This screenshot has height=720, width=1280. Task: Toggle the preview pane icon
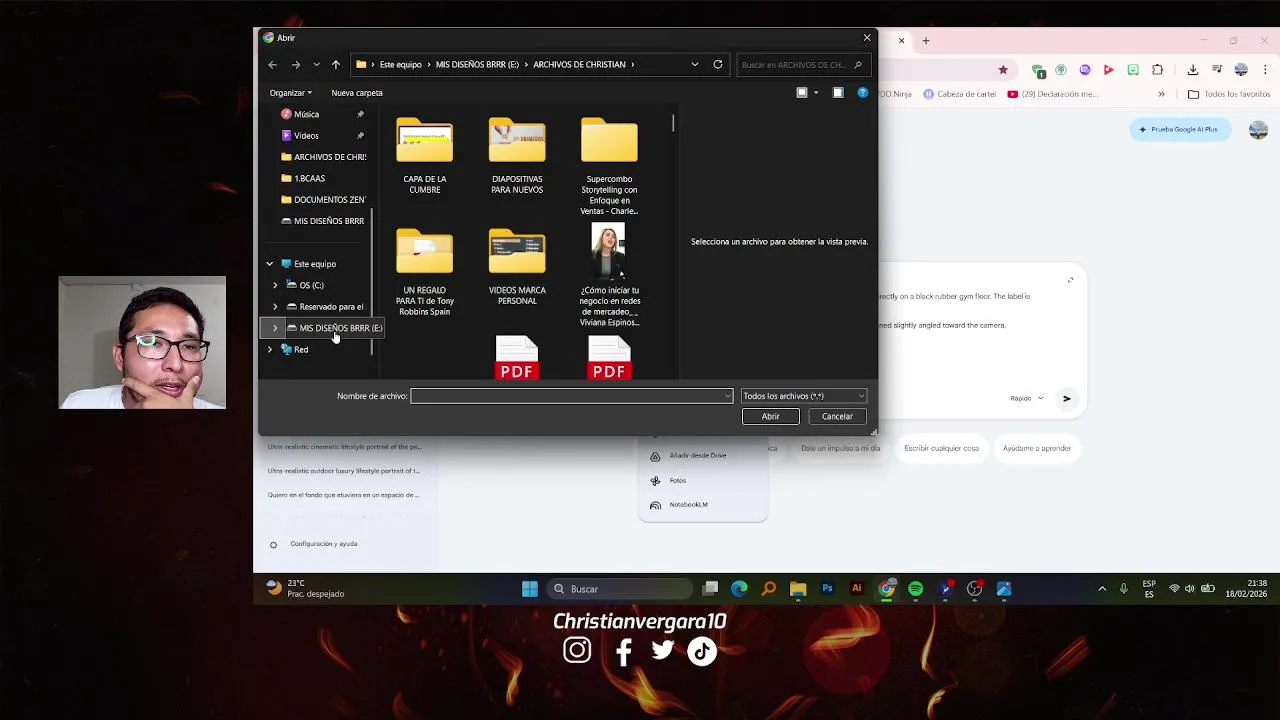coord(838,93)
